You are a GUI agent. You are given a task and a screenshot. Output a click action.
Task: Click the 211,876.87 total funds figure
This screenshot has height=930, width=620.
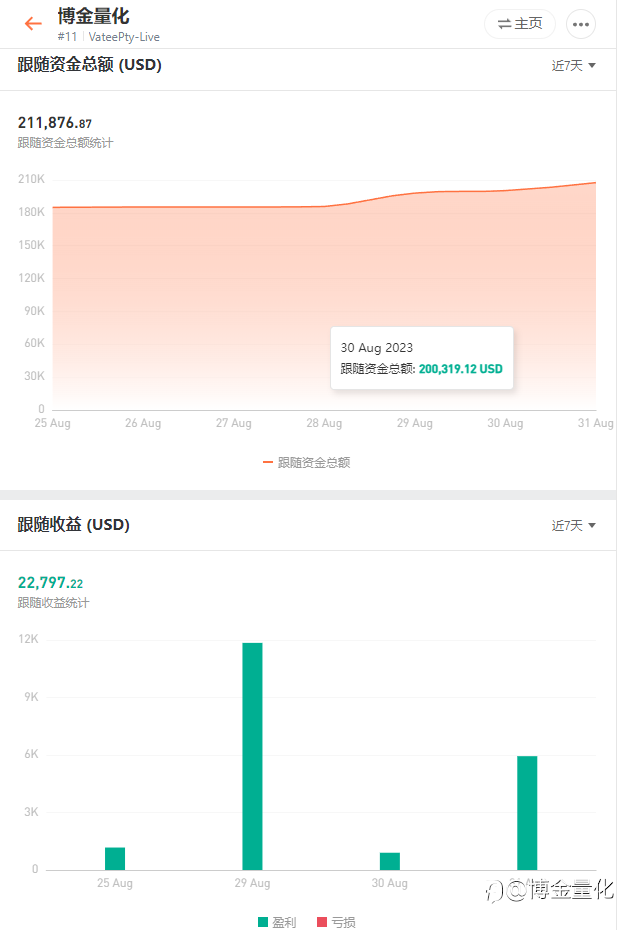(x=55, y=123)
